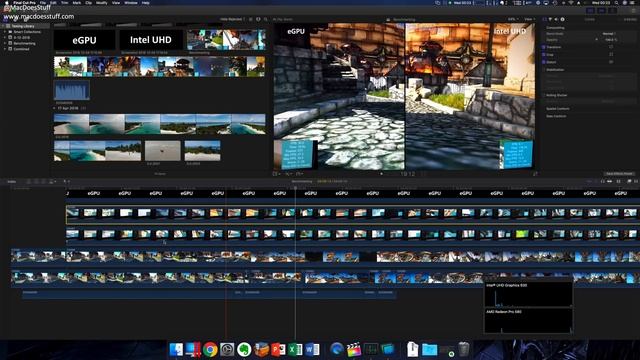The height and width of the screenshot is (360, 640).
Task: Click the Distort on-screen controls icon
Action: [x=611, y=62]
